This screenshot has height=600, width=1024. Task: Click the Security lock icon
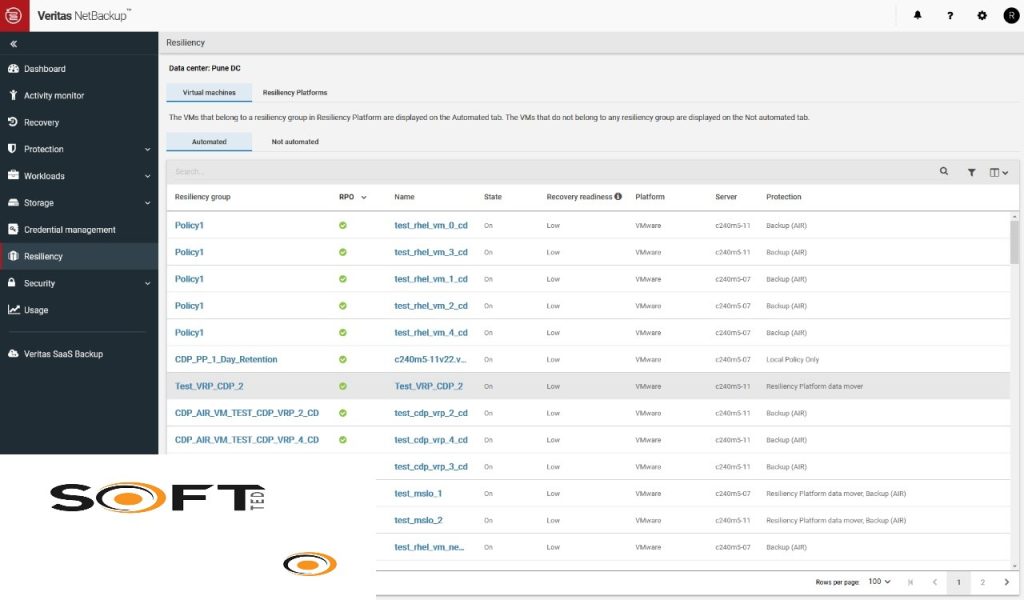(12, 283)
